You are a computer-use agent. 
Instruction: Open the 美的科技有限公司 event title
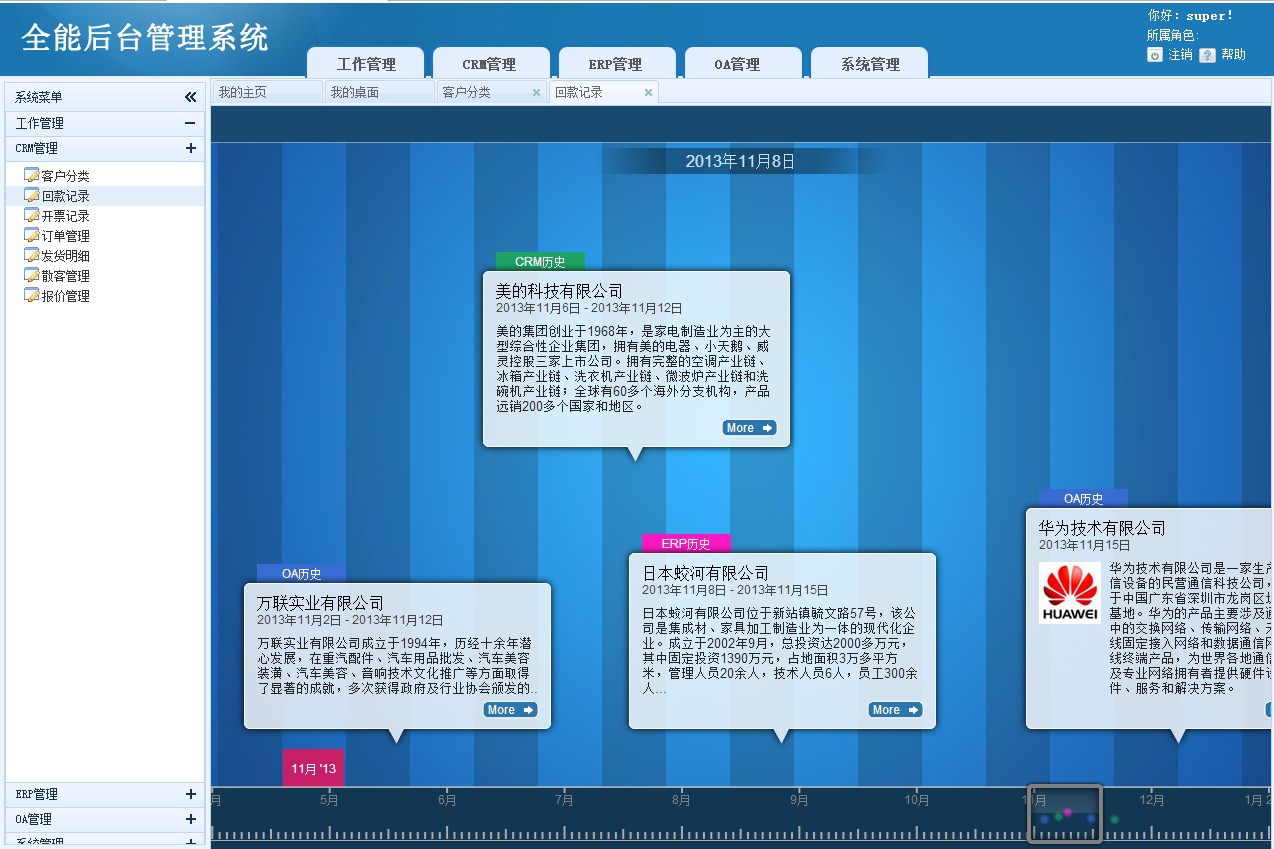tap(559, 291)
